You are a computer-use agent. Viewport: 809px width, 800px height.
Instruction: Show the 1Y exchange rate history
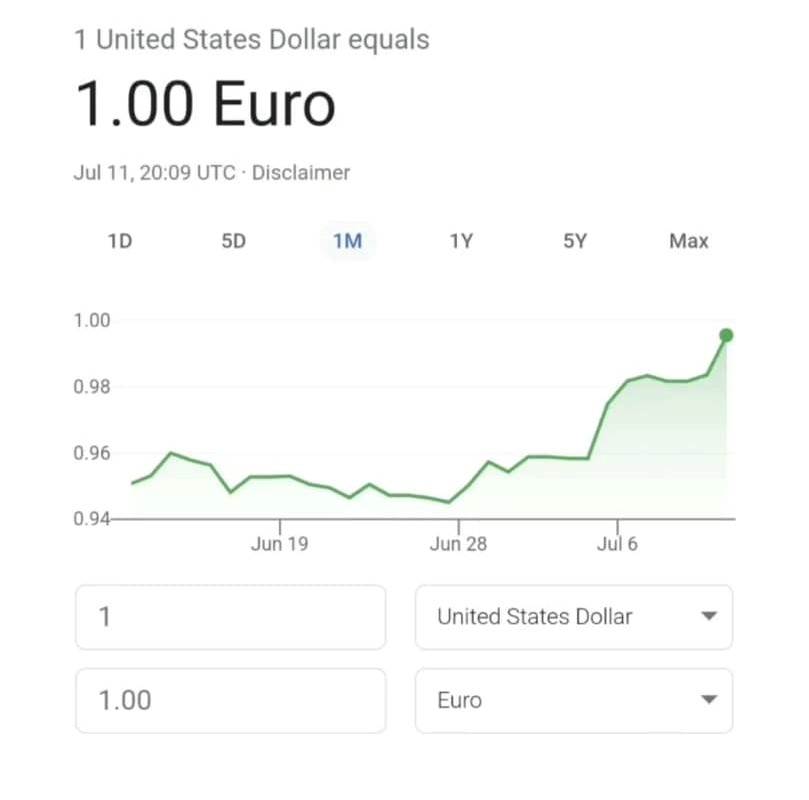tap(460, 241)
